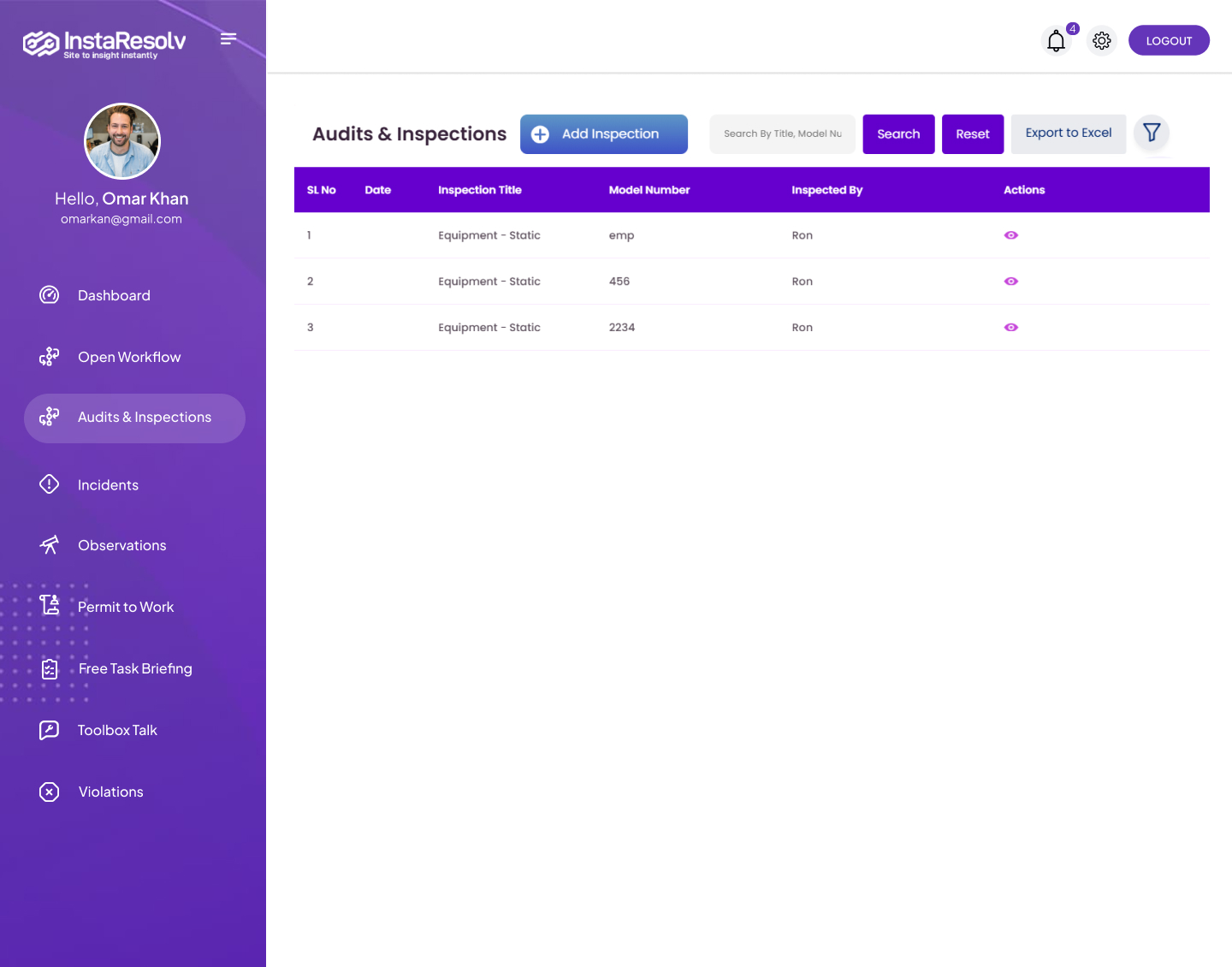Click the Export to Excel button
The height and width of the screenshot is (967, 1232).
pos(1068,133)
